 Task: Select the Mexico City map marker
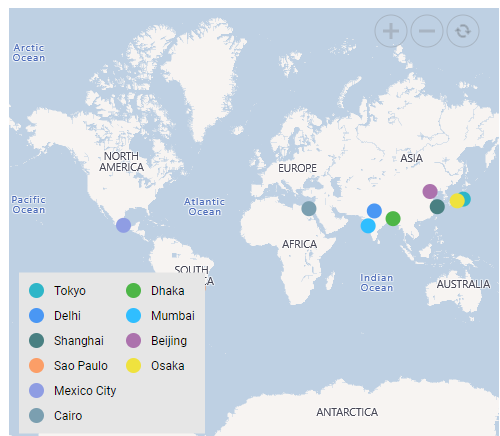[x=123, y=225]
